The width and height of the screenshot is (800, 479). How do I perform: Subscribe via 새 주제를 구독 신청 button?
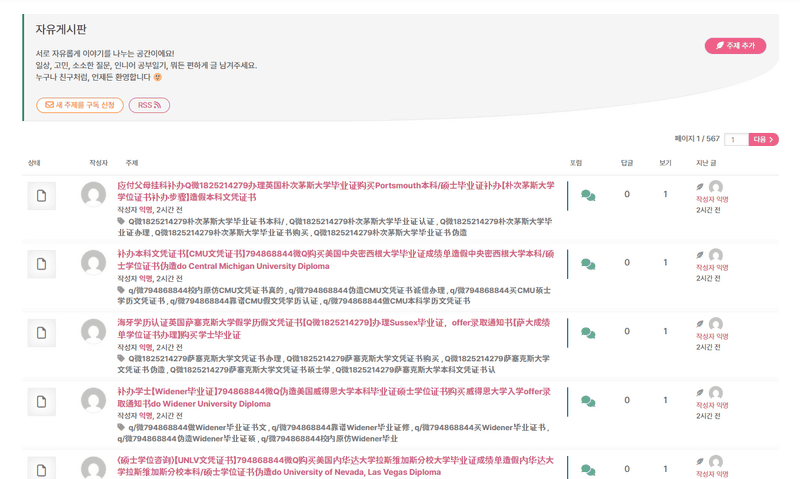pos(80,105)
